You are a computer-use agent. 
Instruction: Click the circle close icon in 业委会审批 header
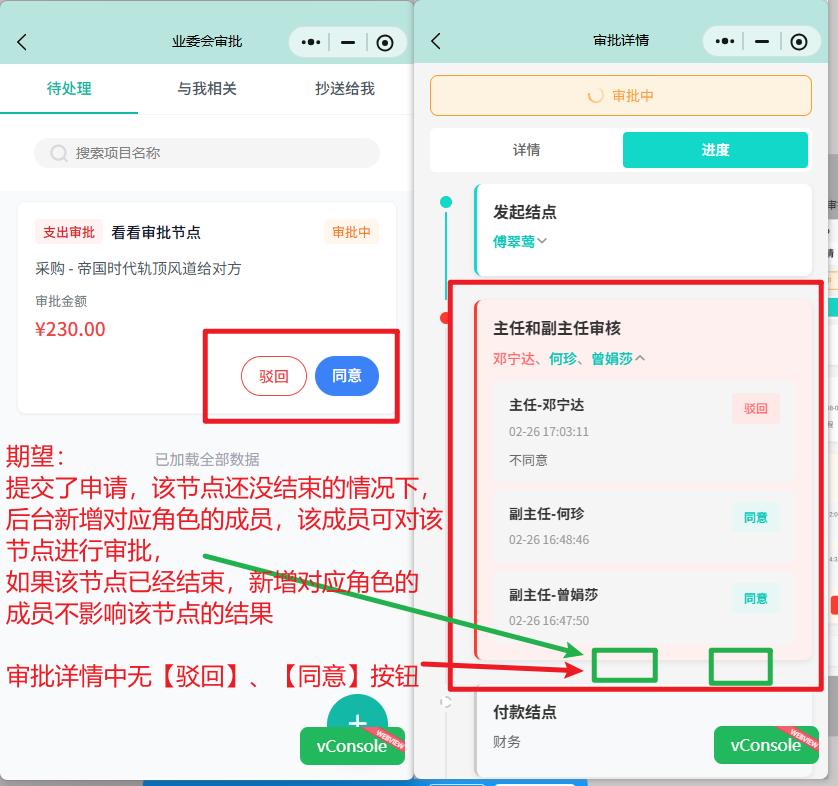pos(385,42)
